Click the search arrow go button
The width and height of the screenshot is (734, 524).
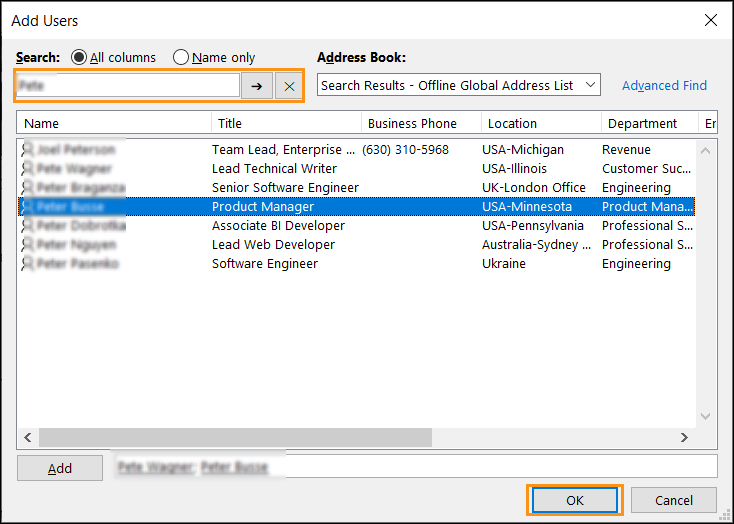tap(257, 86)
